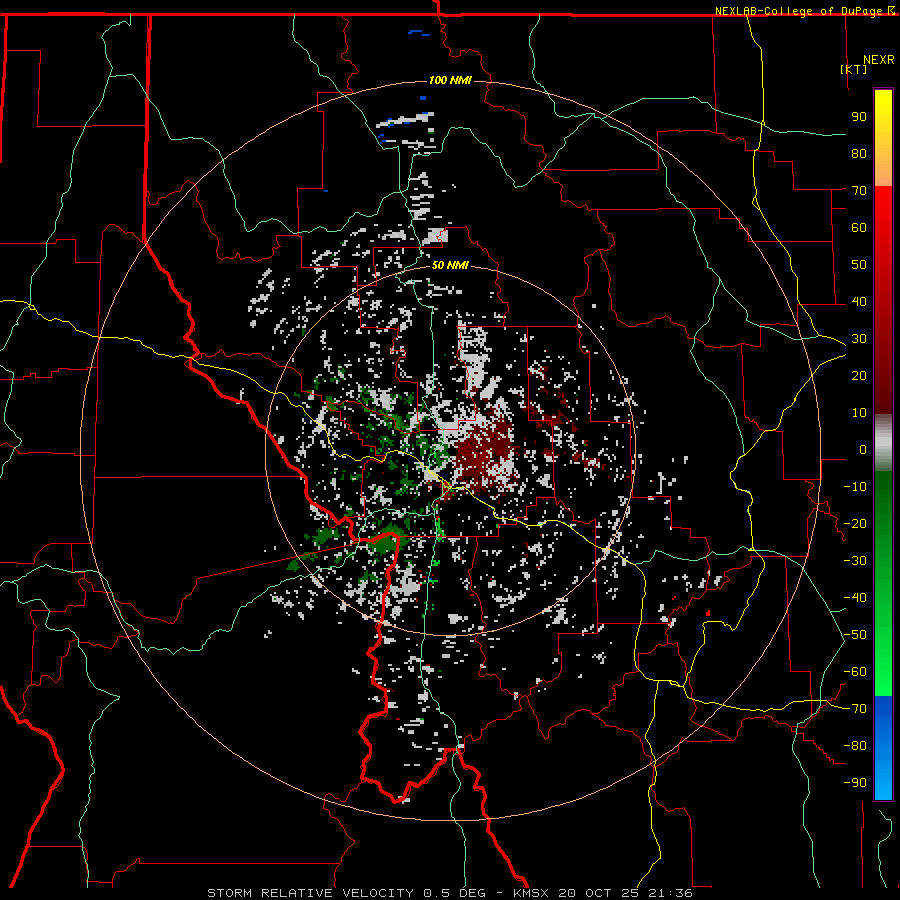Click the 21:36 timestamp
The height and width of the screenshot is (900, 900).
tap(670, 893)
